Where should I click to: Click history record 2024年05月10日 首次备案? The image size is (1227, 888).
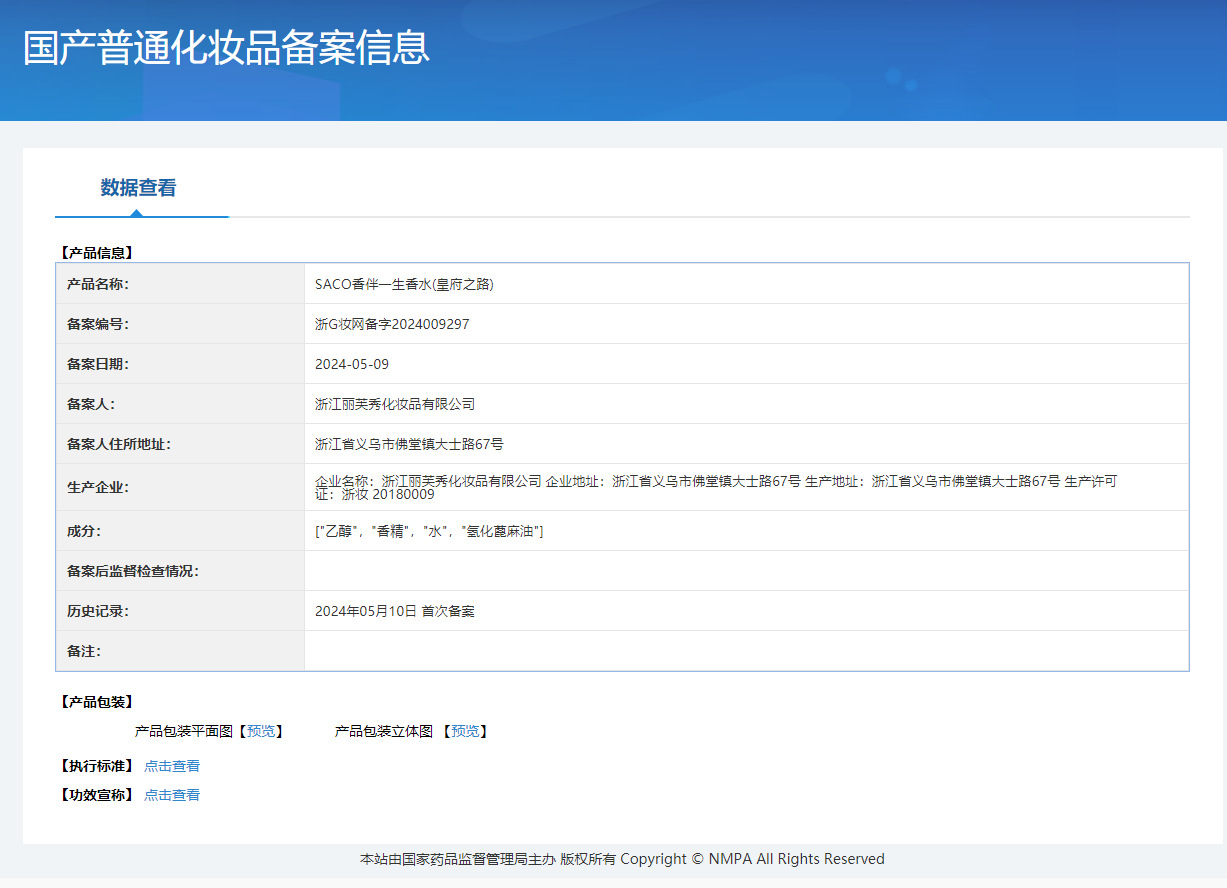coord(395,611)
